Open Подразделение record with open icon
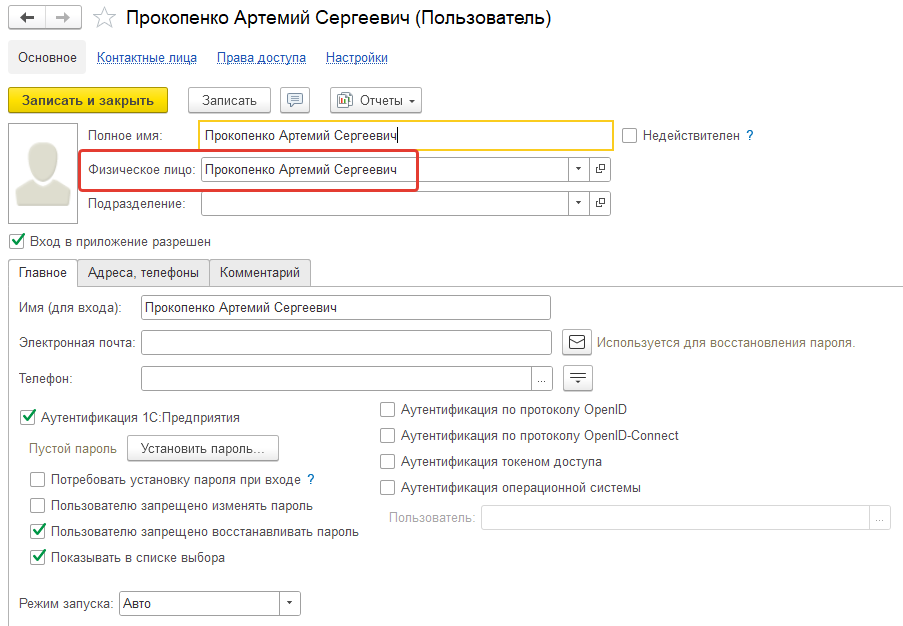Image resolution: width=903 pixels, height=626 pixels. (600, 203)
